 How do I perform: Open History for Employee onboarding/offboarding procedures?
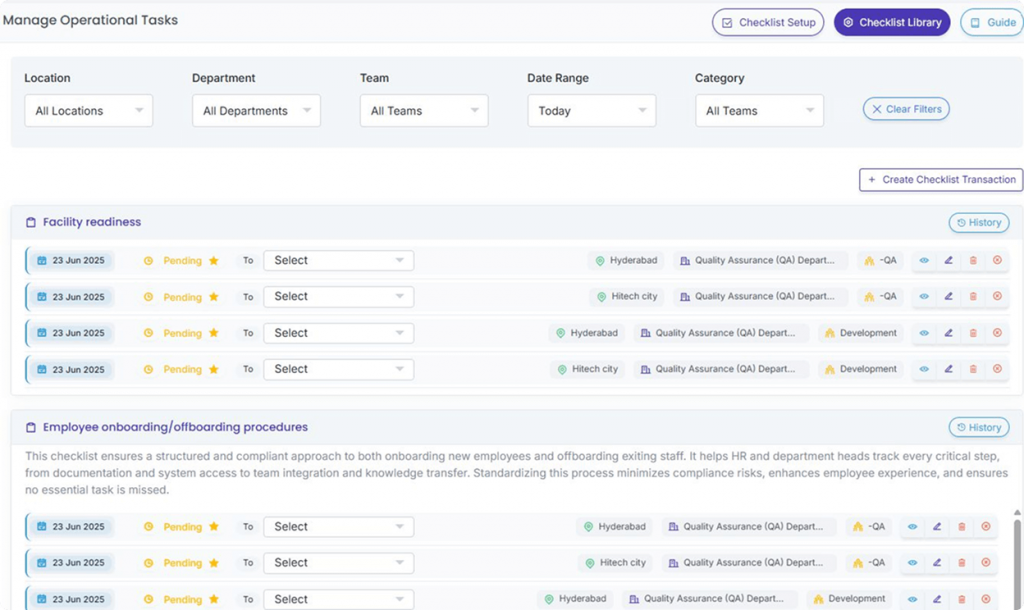tap(978, 427)
